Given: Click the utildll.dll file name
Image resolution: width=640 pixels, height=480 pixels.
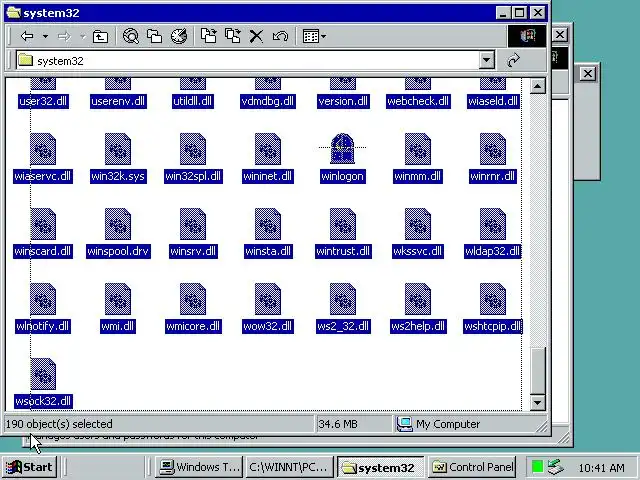Looking at the screenshot, I should tap(193, 101).
